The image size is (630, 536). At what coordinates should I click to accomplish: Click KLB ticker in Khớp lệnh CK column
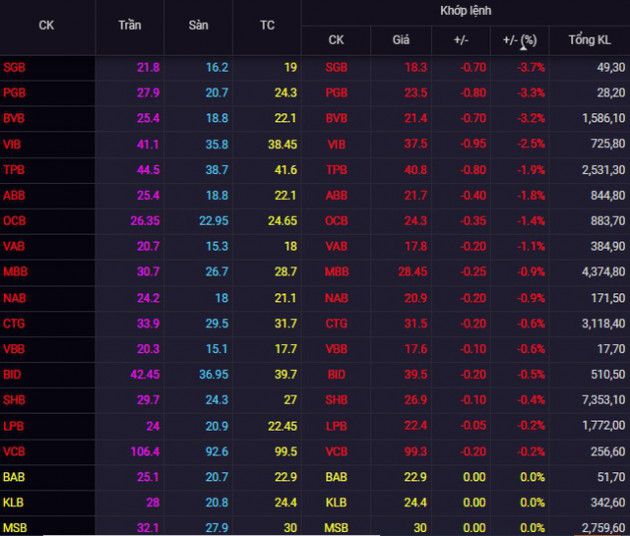pyautogui.click(x=336, y=502)
